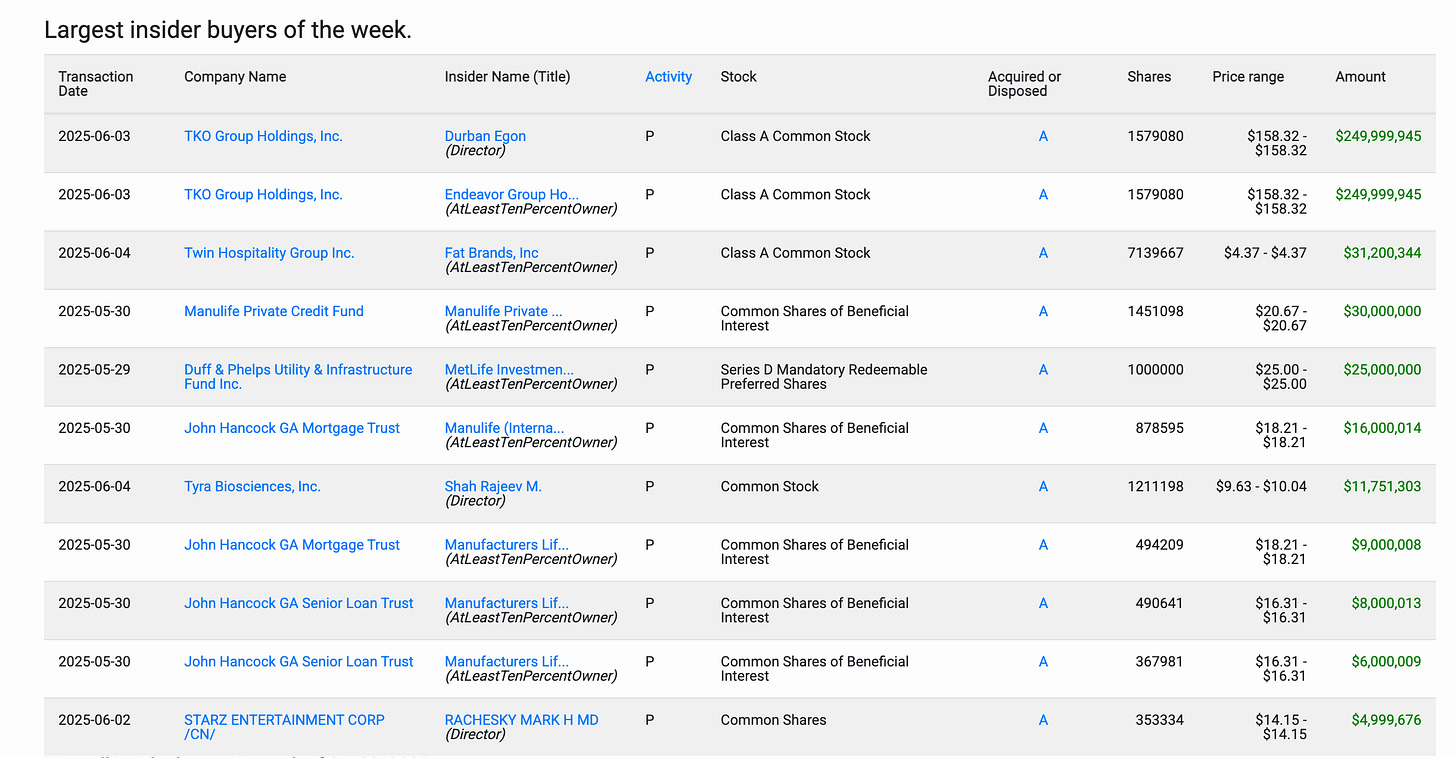1456x758 pixels.
Task: Click Acquired 'A' link in Duff & Phelps row
Action: click(x=1043, y=370)
